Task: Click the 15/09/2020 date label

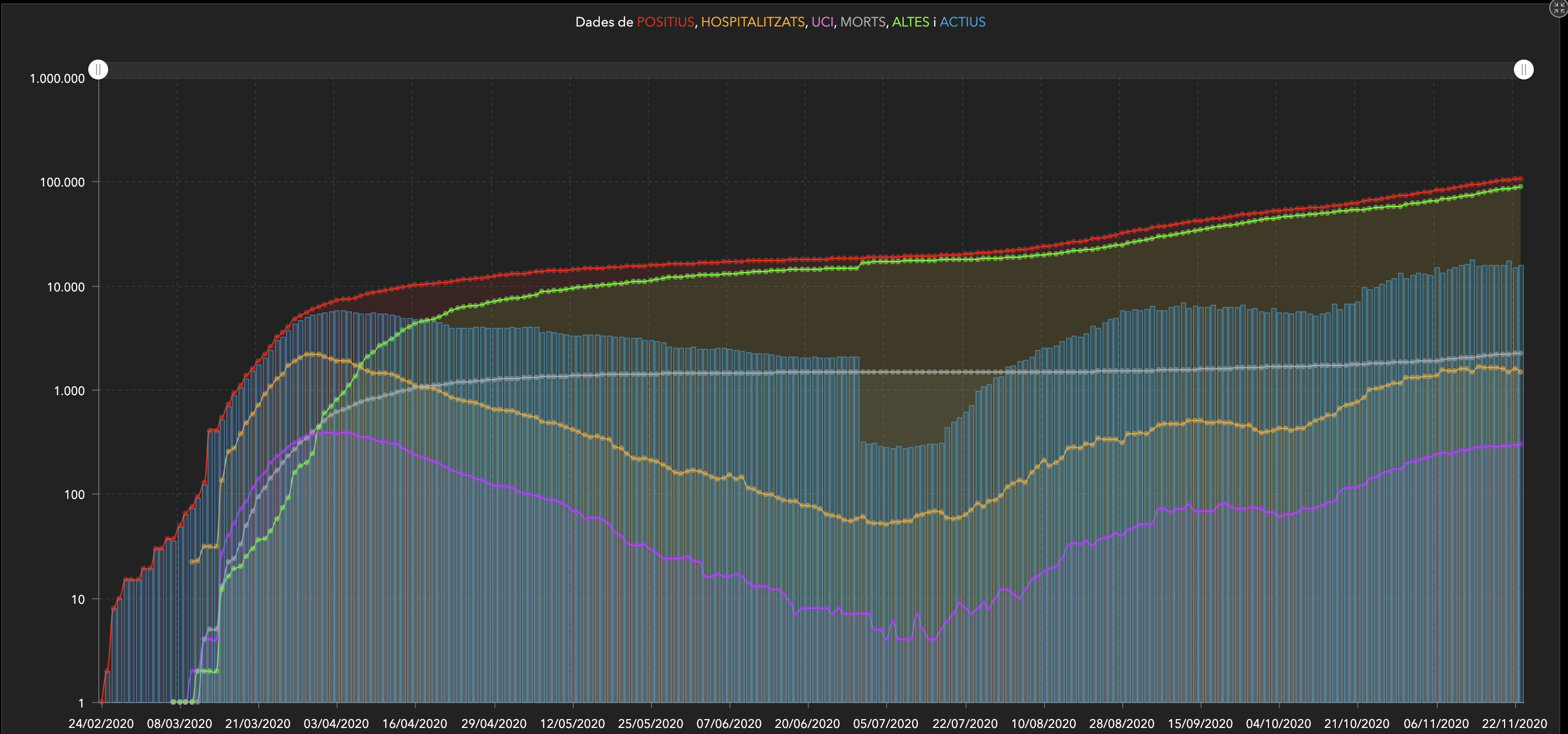Action: (x=1201, y=724)
